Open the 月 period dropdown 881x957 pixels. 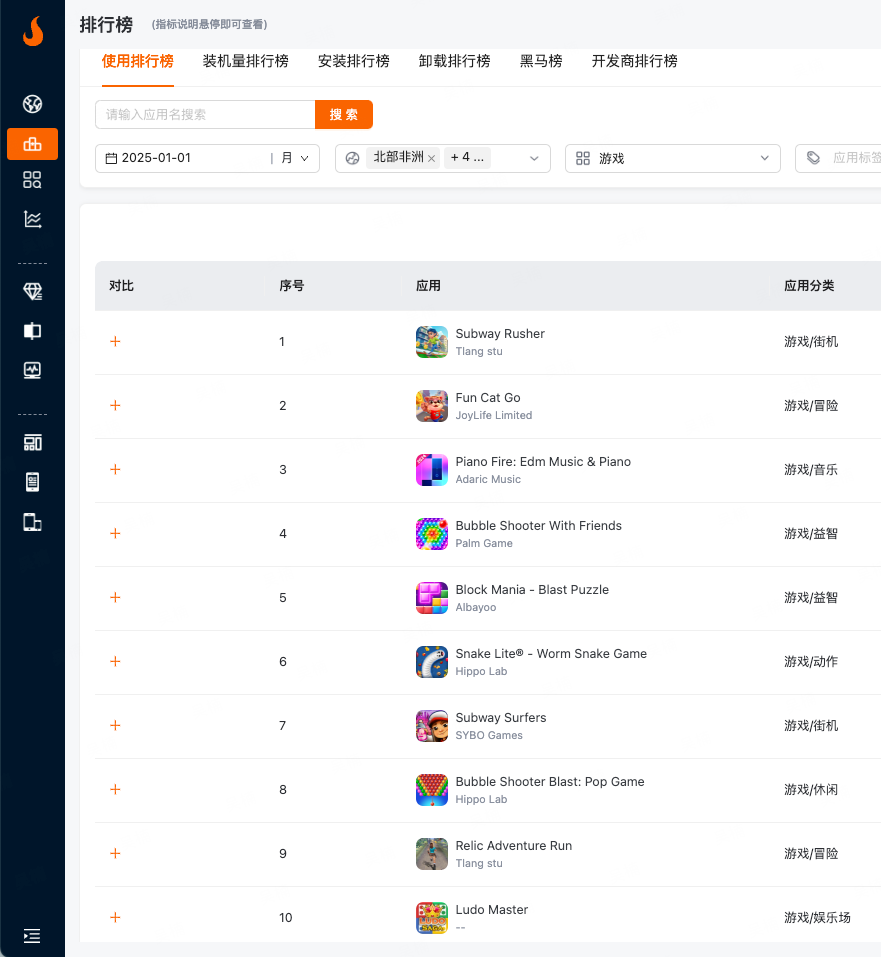point(295,158)
